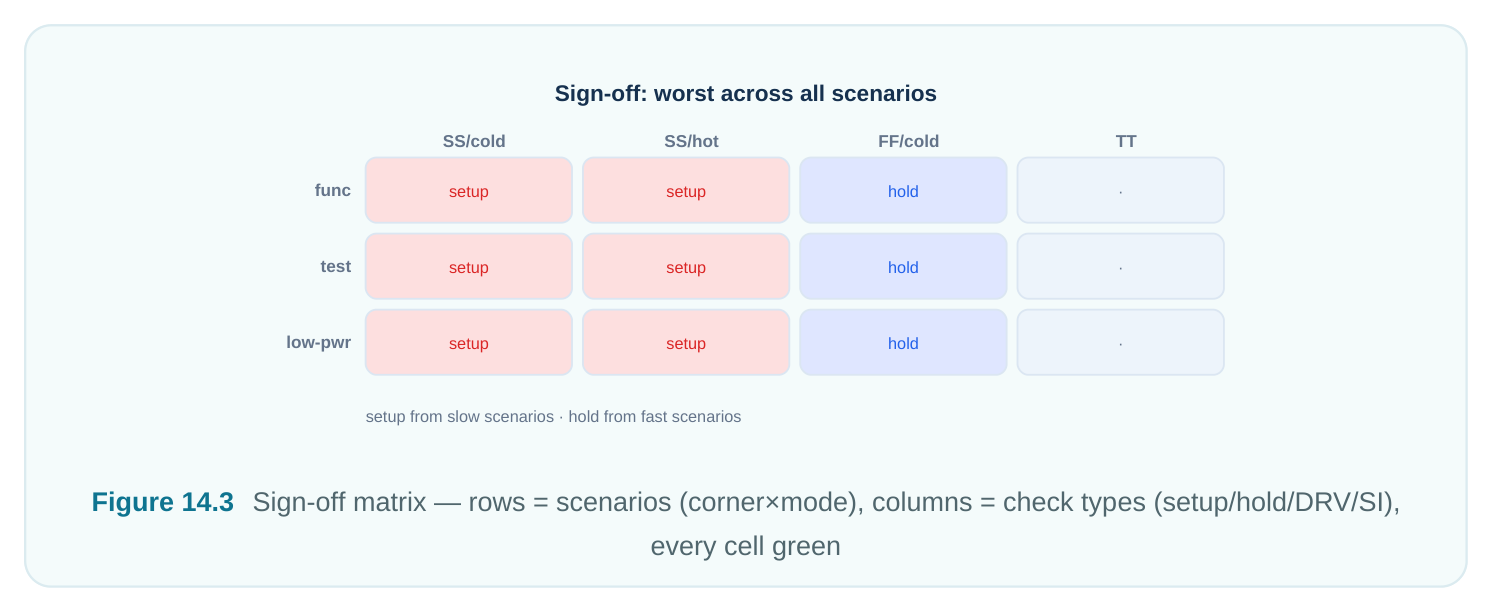
Task: Select the func row FF/cold hold cell
Action: click(903, 190)
